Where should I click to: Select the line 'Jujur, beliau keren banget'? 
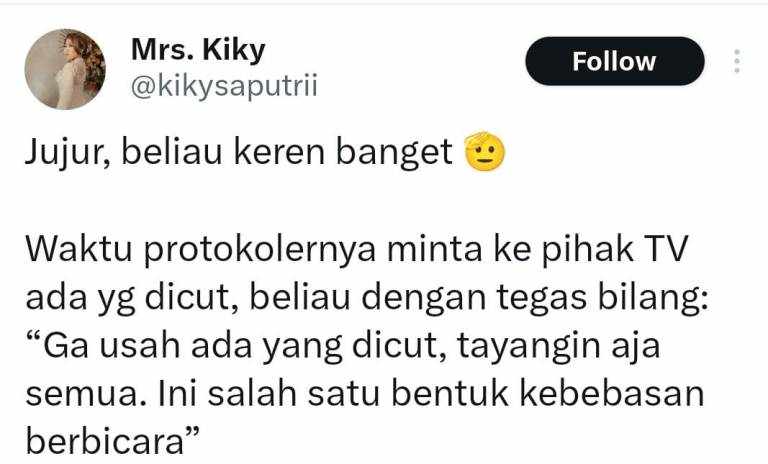pos(239,152)
